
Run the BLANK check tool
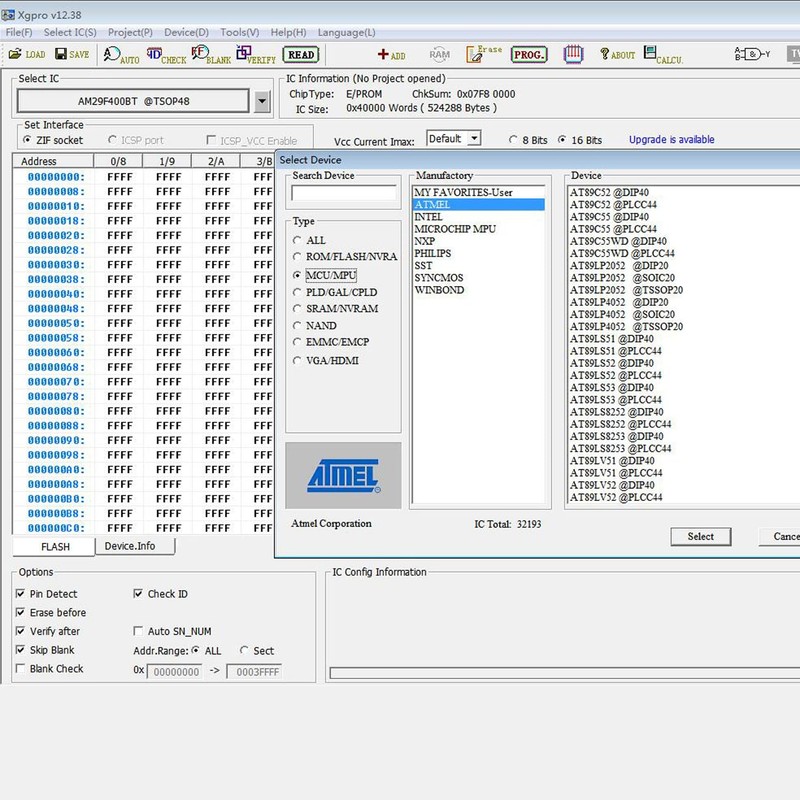(211, 55)
